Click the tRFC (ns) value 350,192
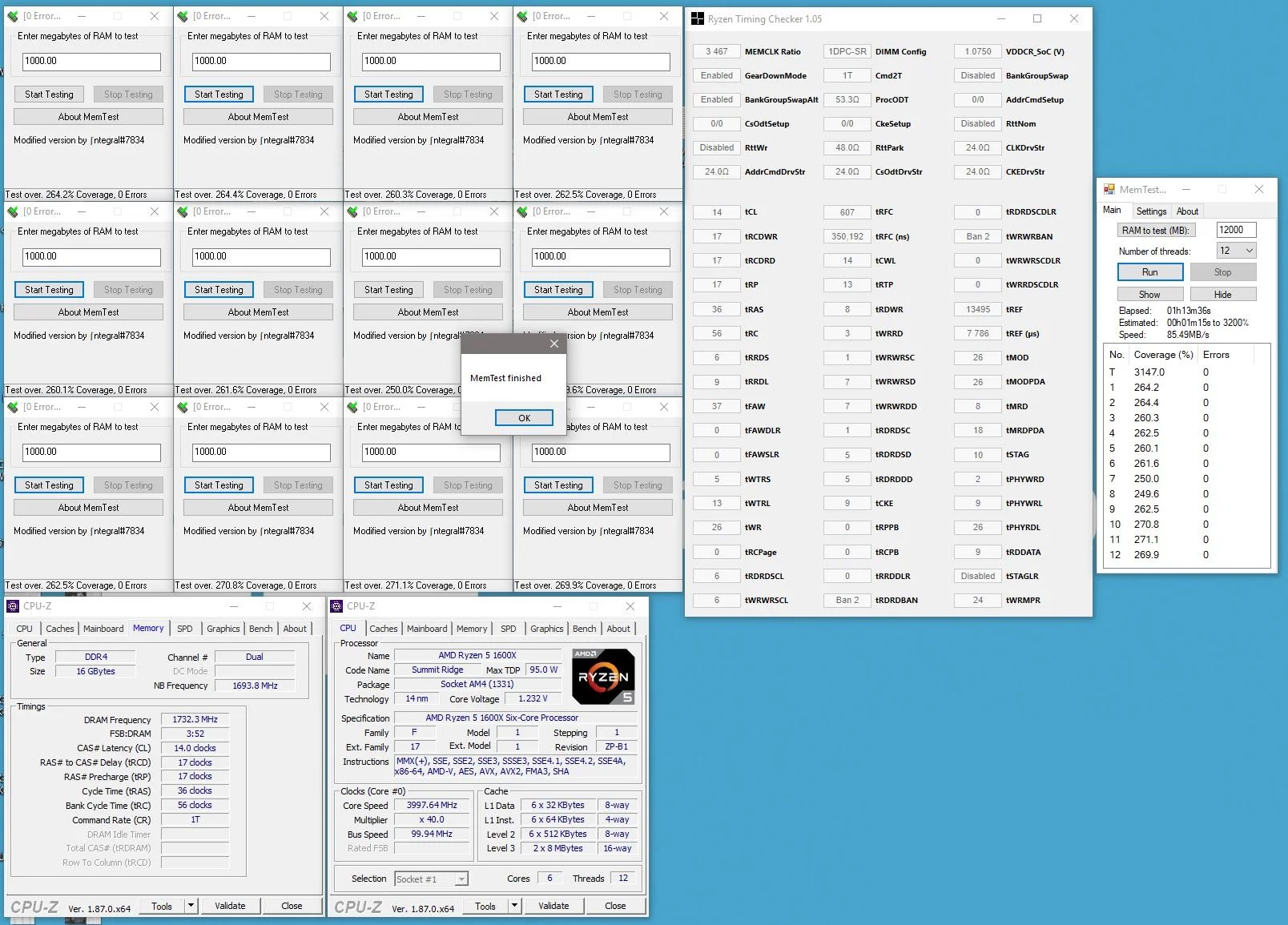This screenshot has width=1288, height=925. click(x=847, y=236)
